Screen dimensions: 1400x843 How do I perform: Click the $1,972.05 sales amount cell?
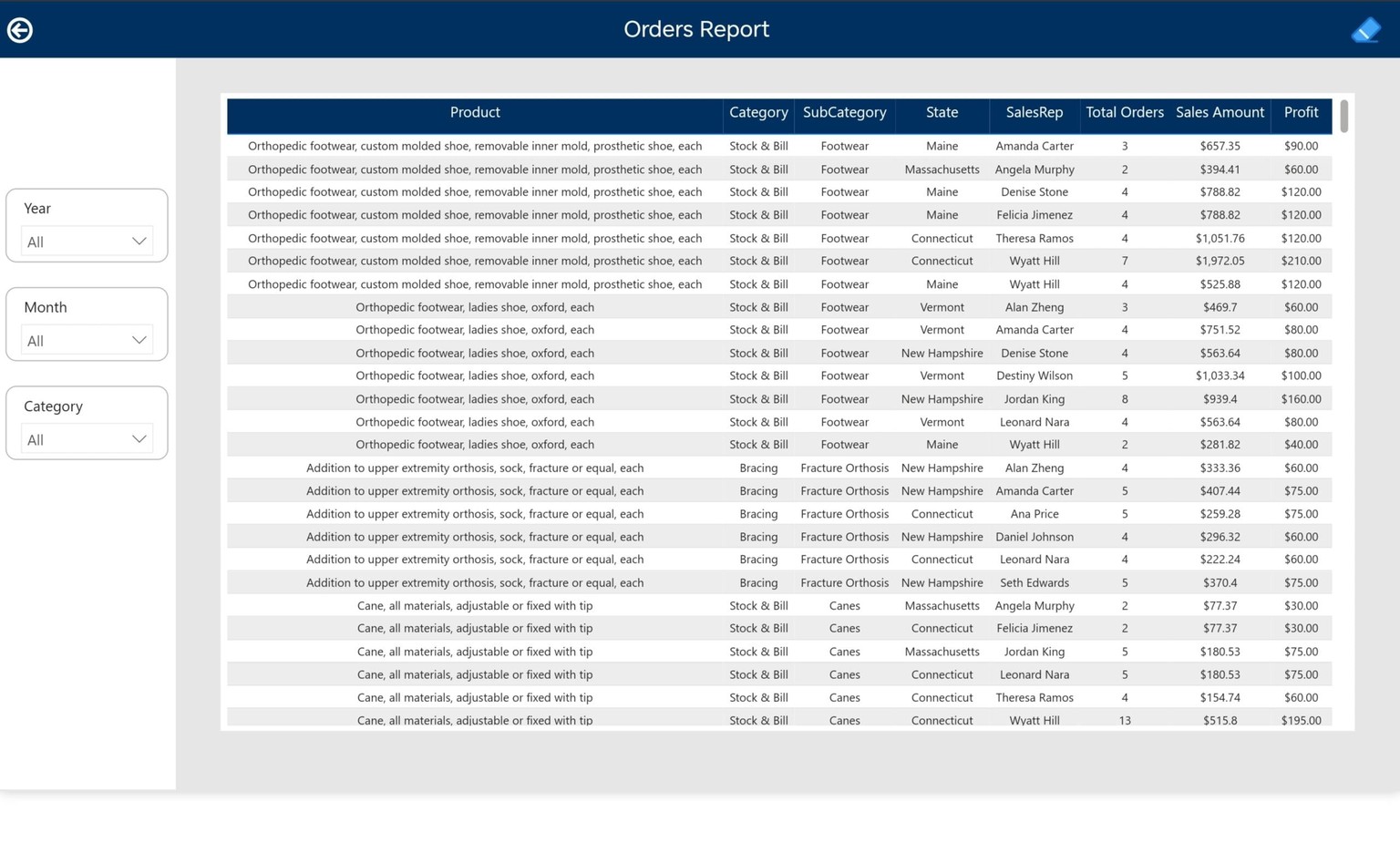[x=1220, y=261]
